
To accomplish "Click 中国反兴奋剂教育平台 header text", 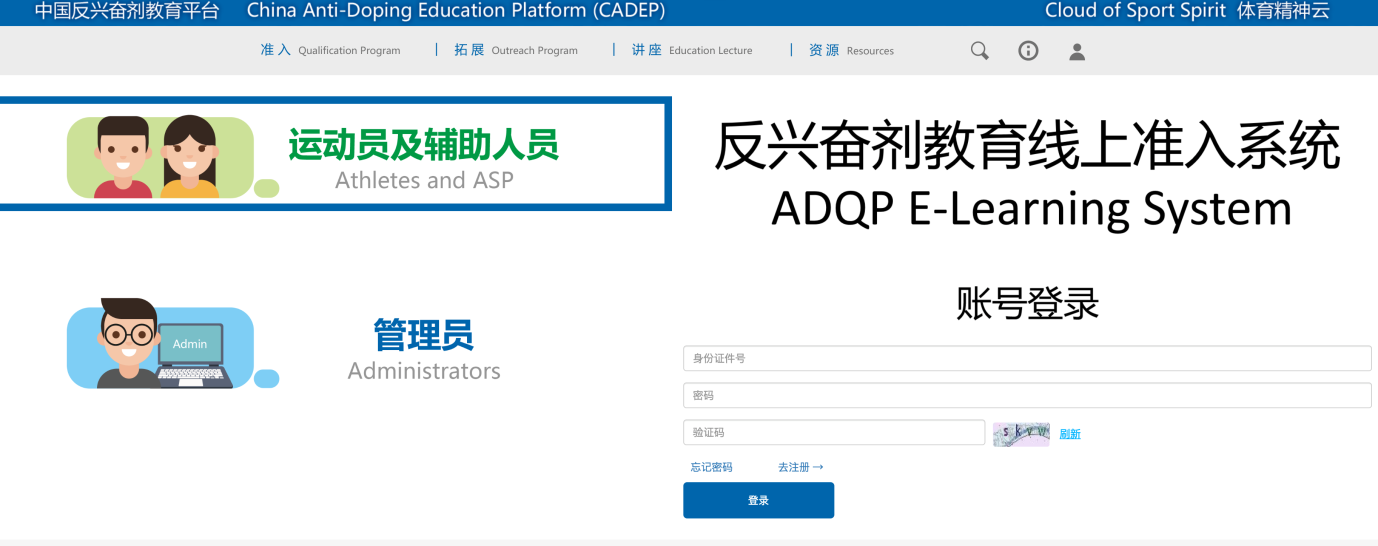I will tap(127, 11).
